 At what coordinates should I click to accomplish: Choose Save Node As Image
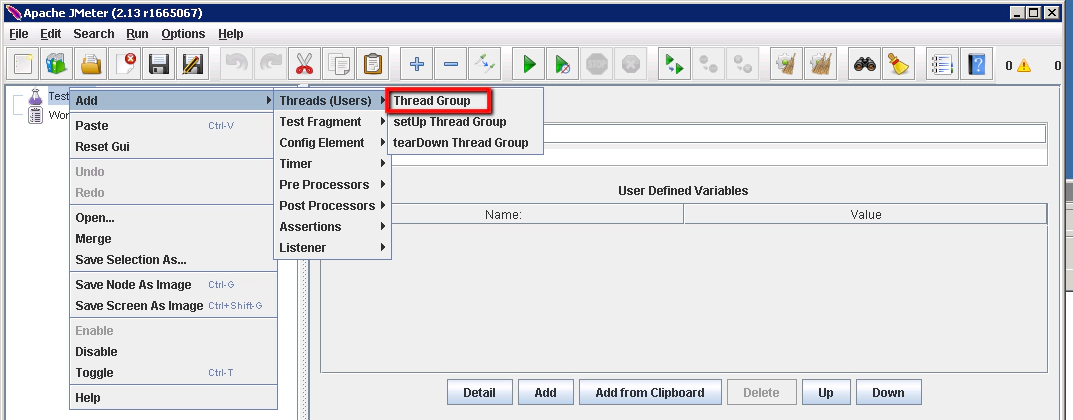coord(173,285)
